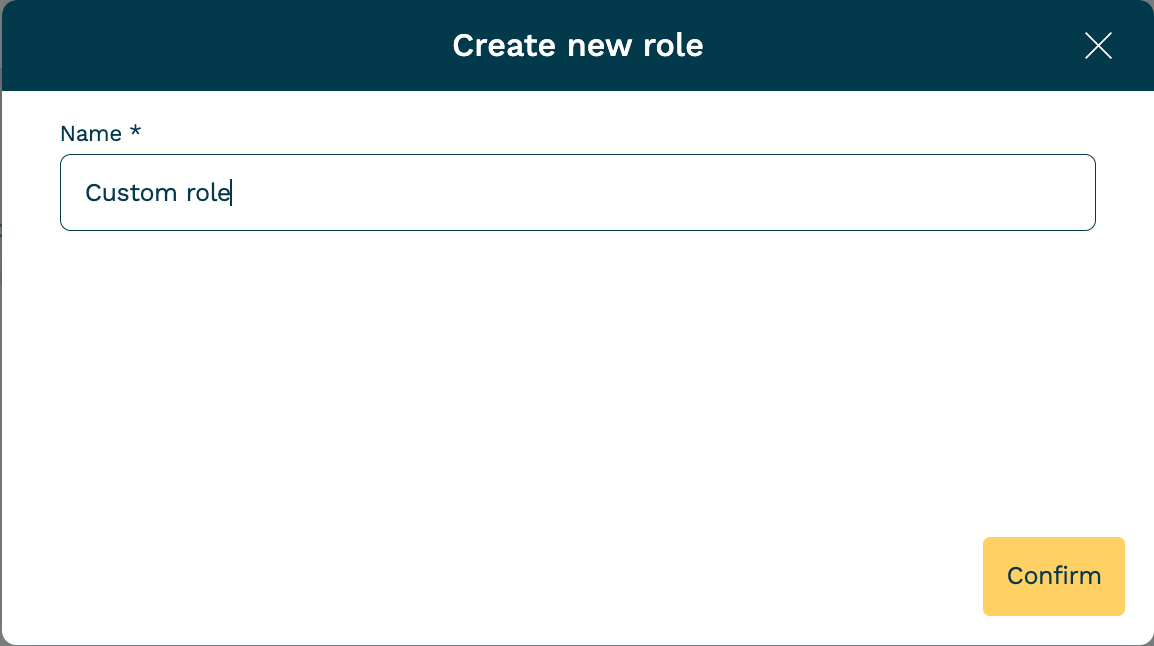Screen dimensions: 1154x646
Task: Click the "Name *" field label
Action: pos(100,133)
